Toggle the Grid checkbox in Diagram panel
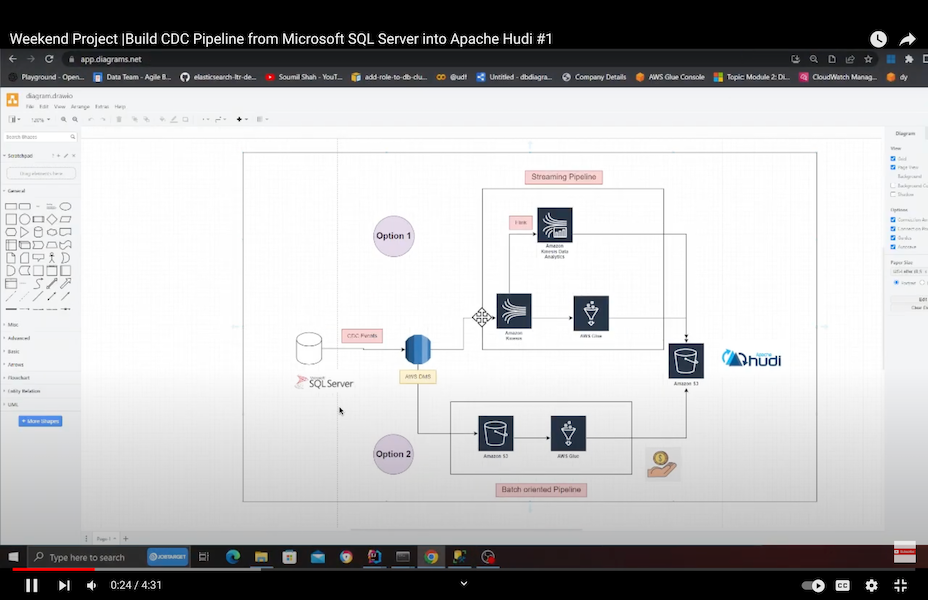Image resolution: width=928 pixels, height=600 pixels. pyautogui.click(x=893, y=158)
